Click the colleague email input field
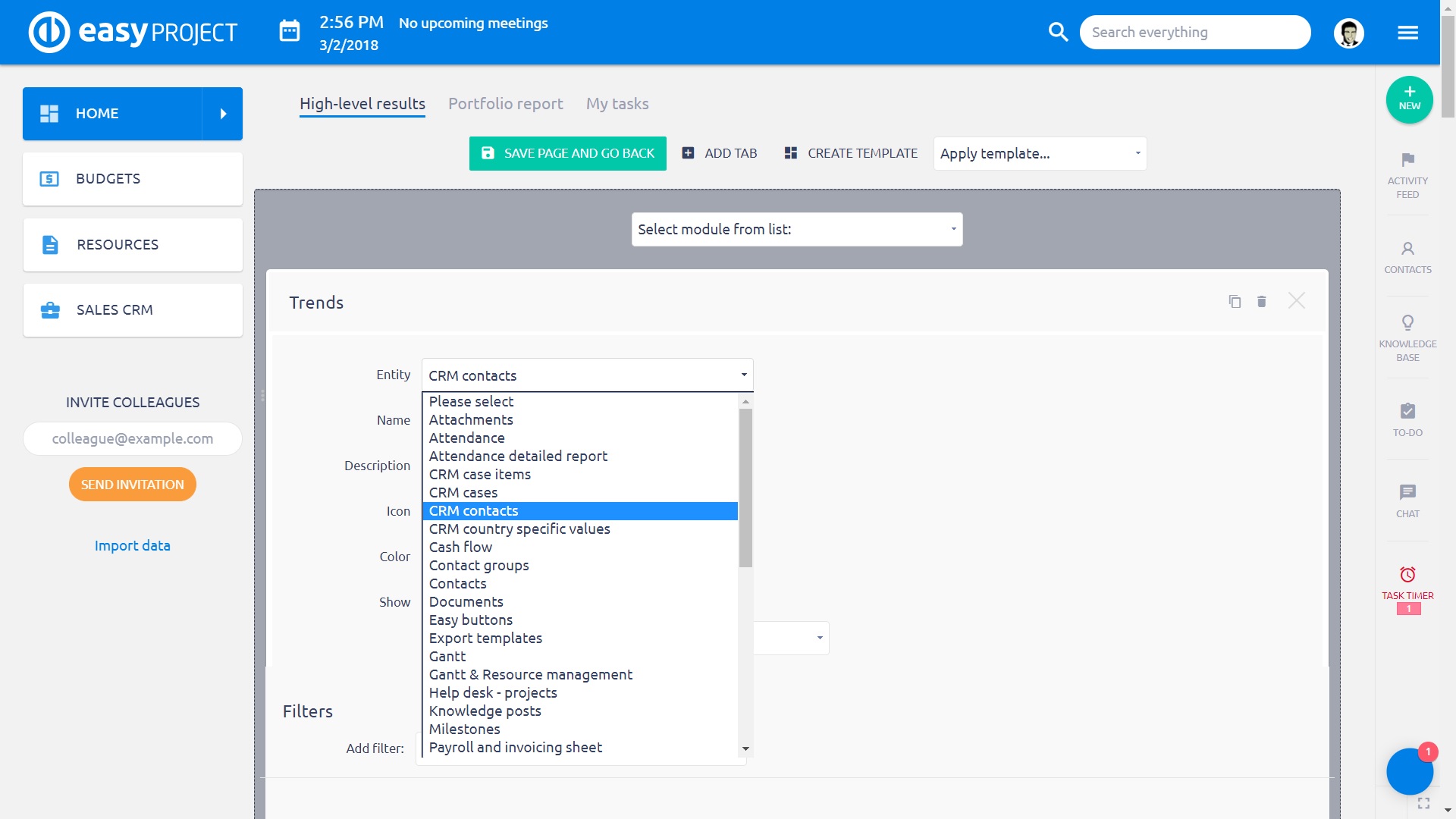This screenshot has width=1456, height=819. pos(132,439)
